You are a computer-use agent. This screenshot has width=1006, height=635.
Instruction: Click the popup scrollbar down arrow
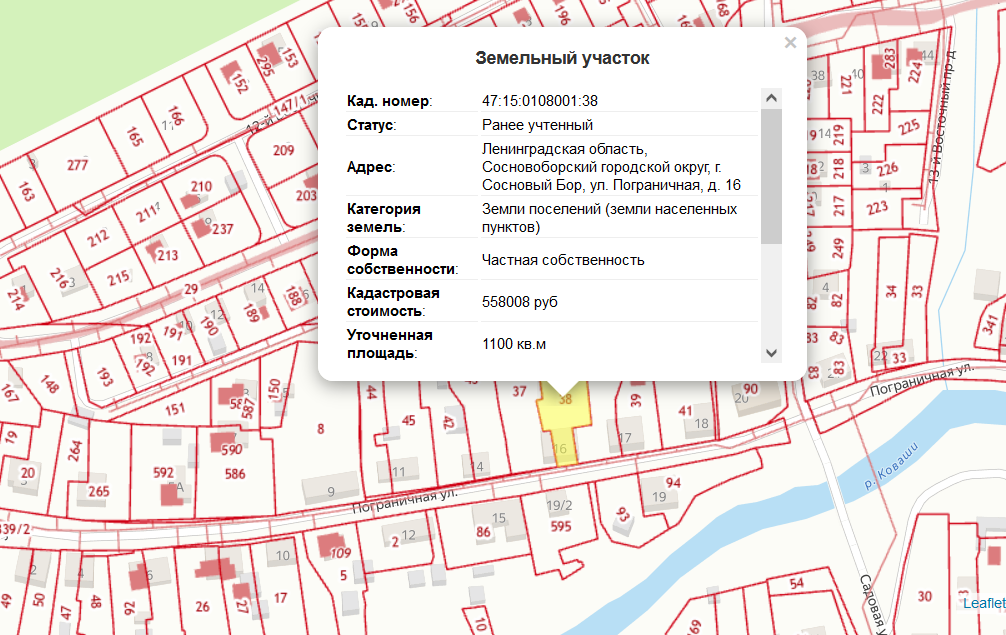tap(771, 353)
